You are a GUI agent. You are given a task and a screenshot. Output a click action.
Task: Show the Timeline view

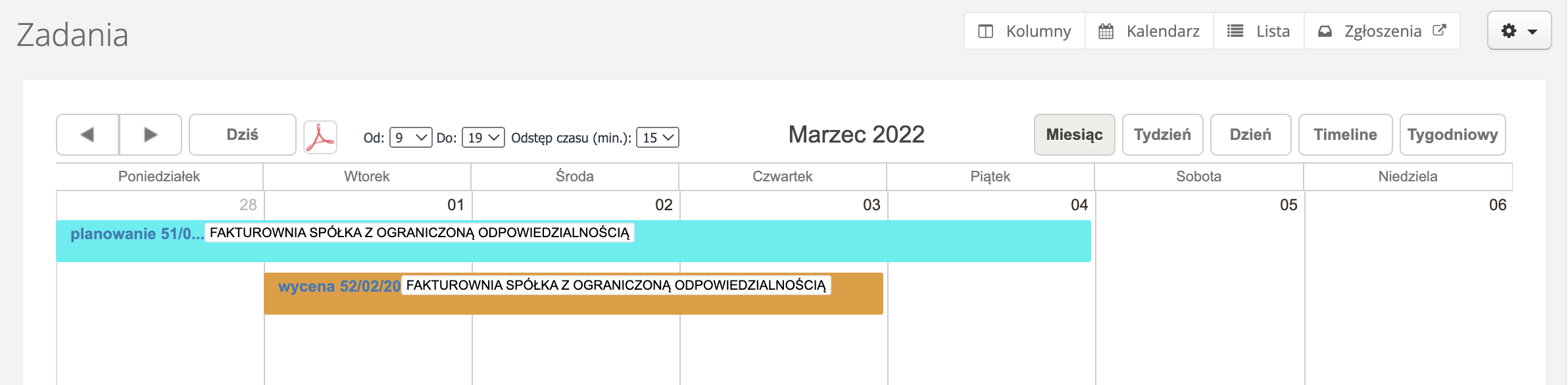coord(1345,135)
